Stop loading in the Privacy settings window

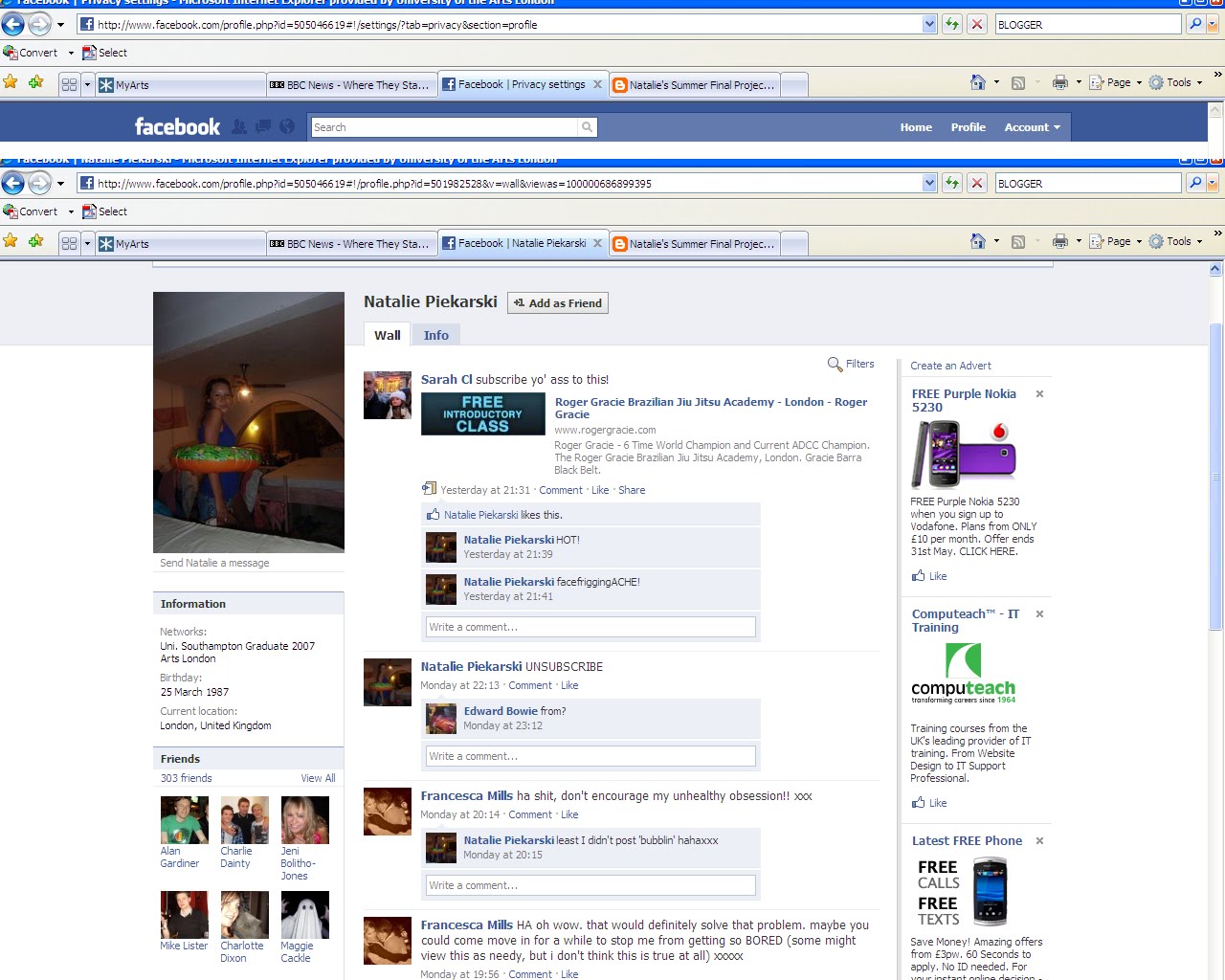tap(977, 24)
